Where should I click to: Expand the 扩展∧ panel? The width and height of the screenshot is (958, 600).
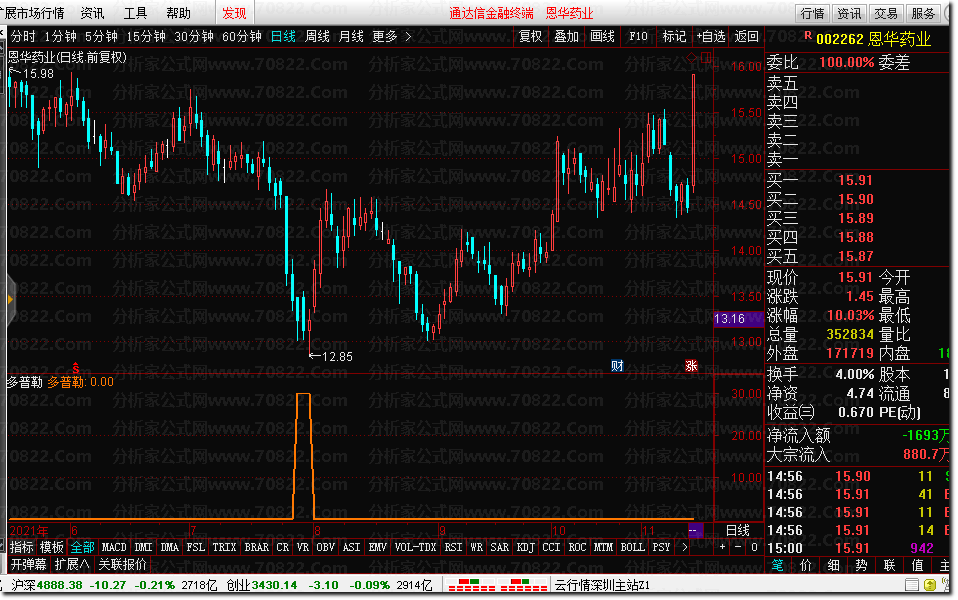point(72,564)
